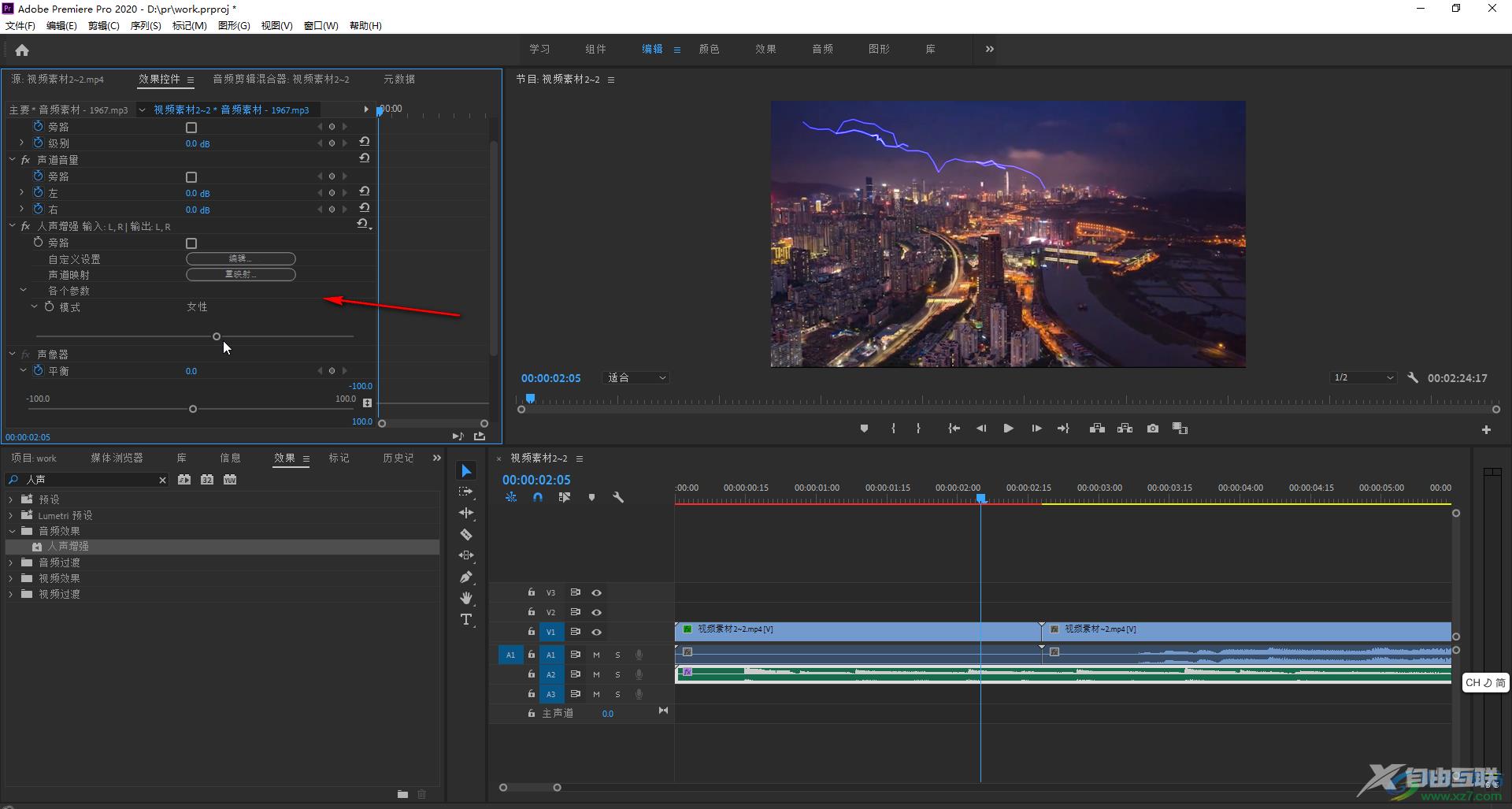Click Mark Out button
The height and width of the screenshot is (809, 1512).
(x=918, y=429)
